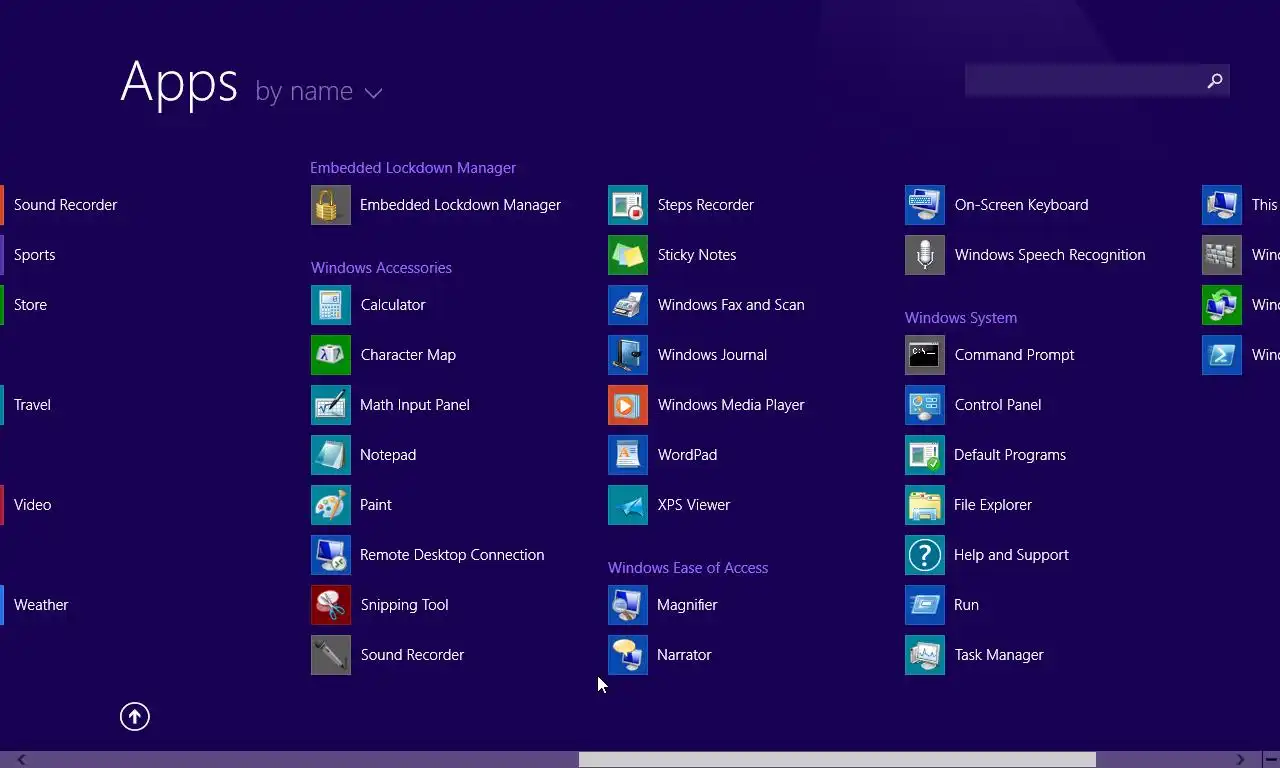The image size is (1280, 768).
Task: Open WordPad icon
Action: click(628, 455)
